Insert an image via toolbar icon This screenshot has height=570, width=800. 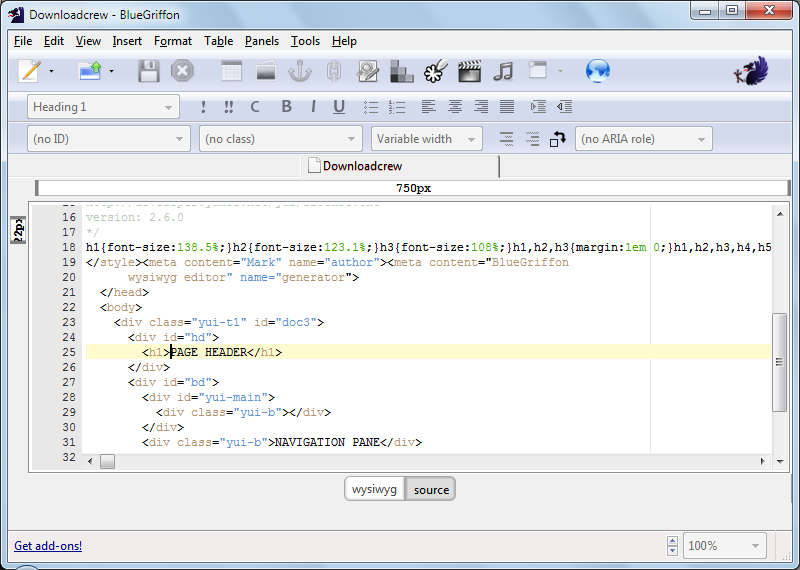tap(266, 71)
